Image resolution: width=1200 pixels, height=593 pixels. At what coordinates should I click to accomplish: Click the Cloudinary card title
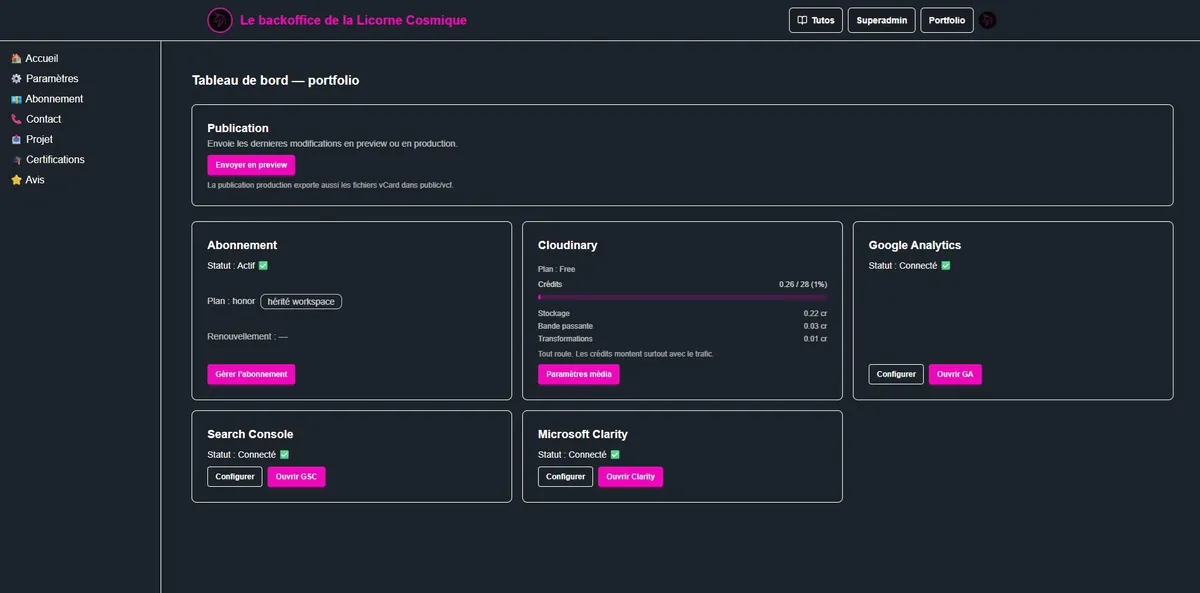(x=567, y=245)
